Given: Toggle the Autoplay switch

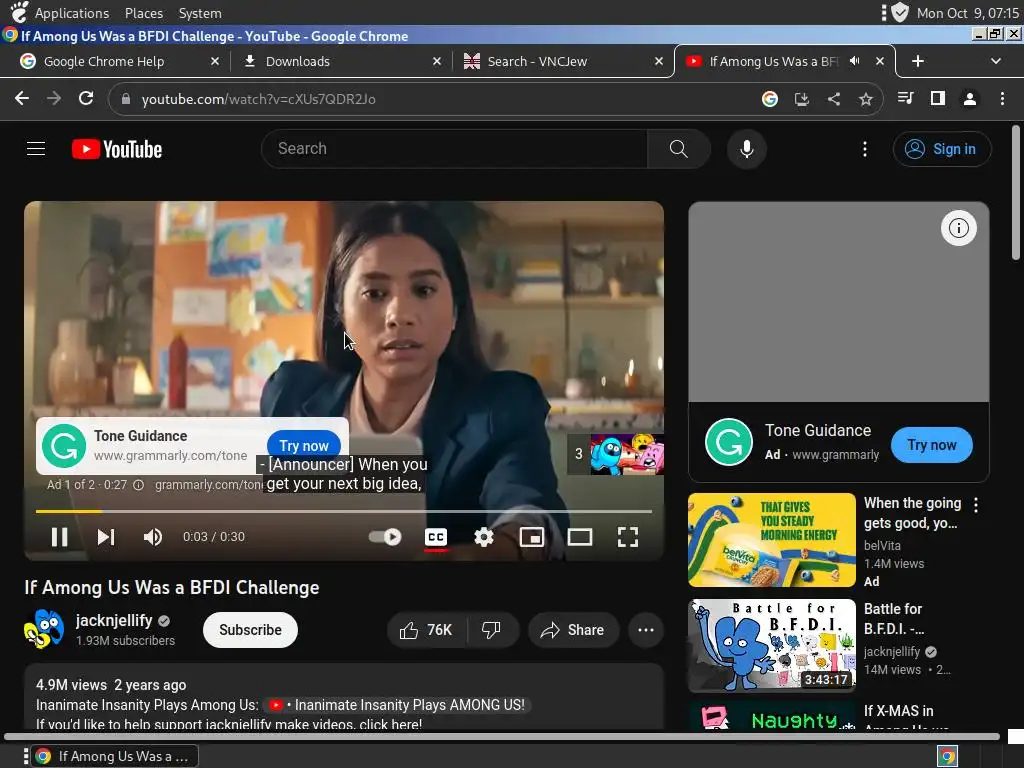Looking at the screenshot, I should (x=385, y=537).
